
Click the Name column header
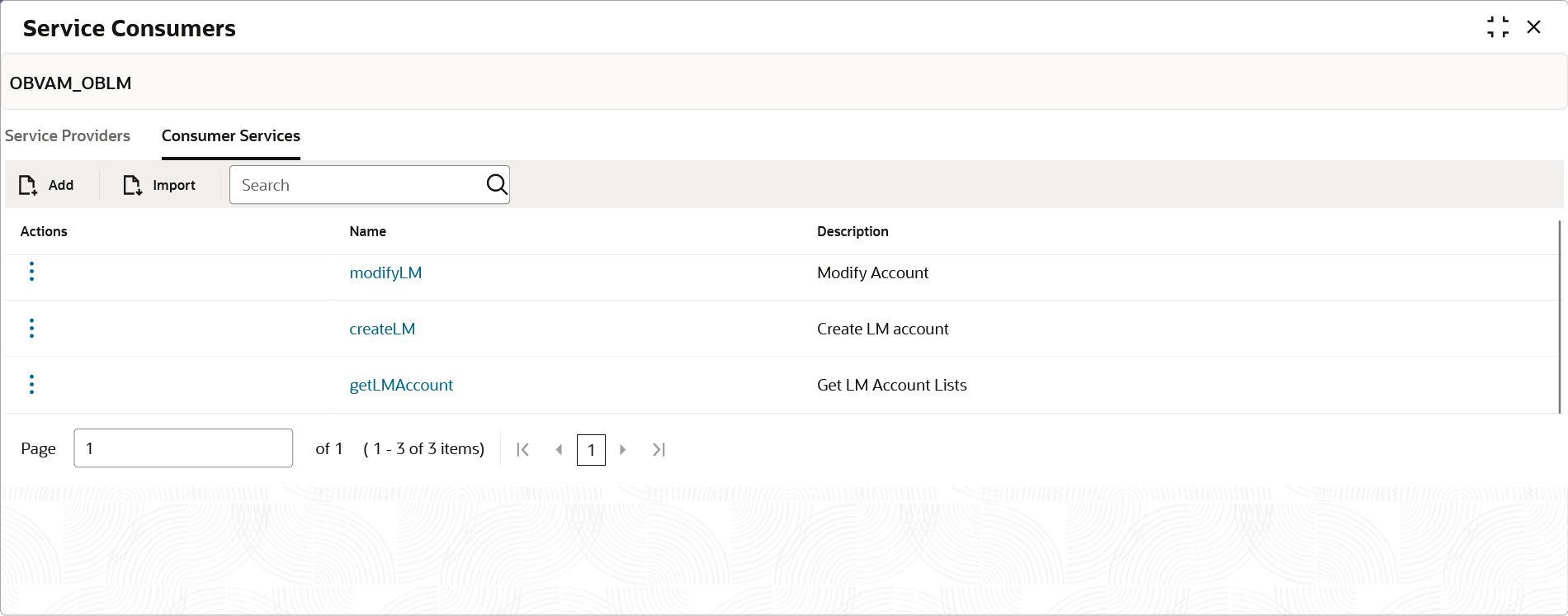tap(367, 231)
